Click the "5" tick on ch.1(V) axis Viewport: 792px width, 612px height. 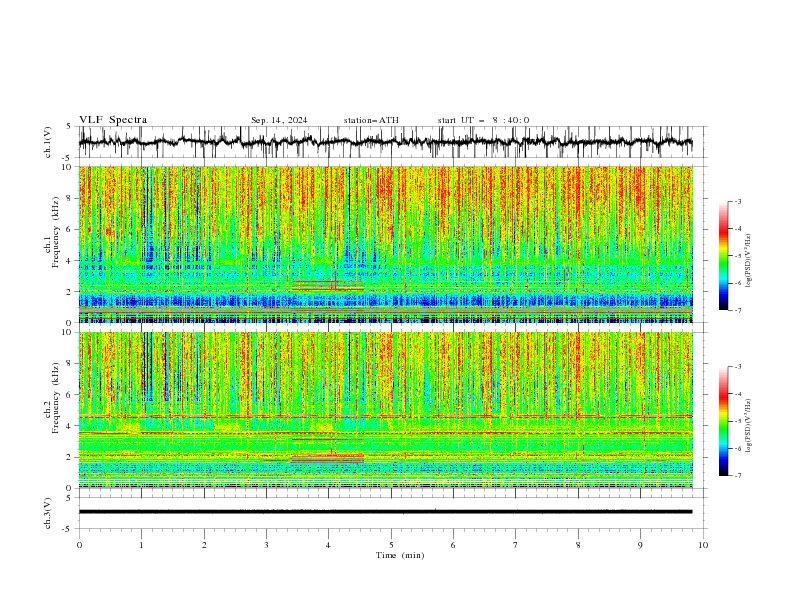coord(70,126)
